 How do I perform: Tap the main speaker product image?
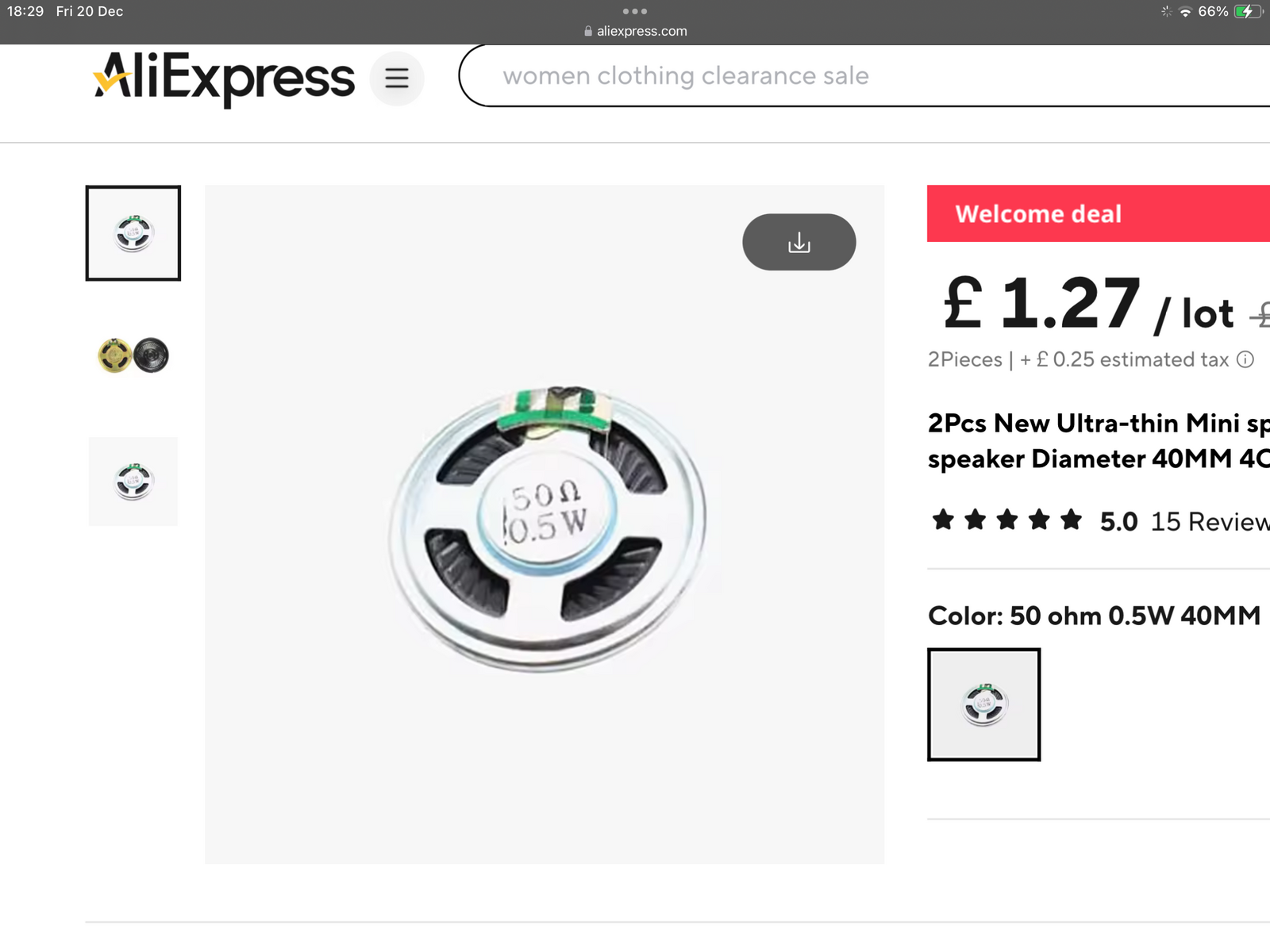545,524
